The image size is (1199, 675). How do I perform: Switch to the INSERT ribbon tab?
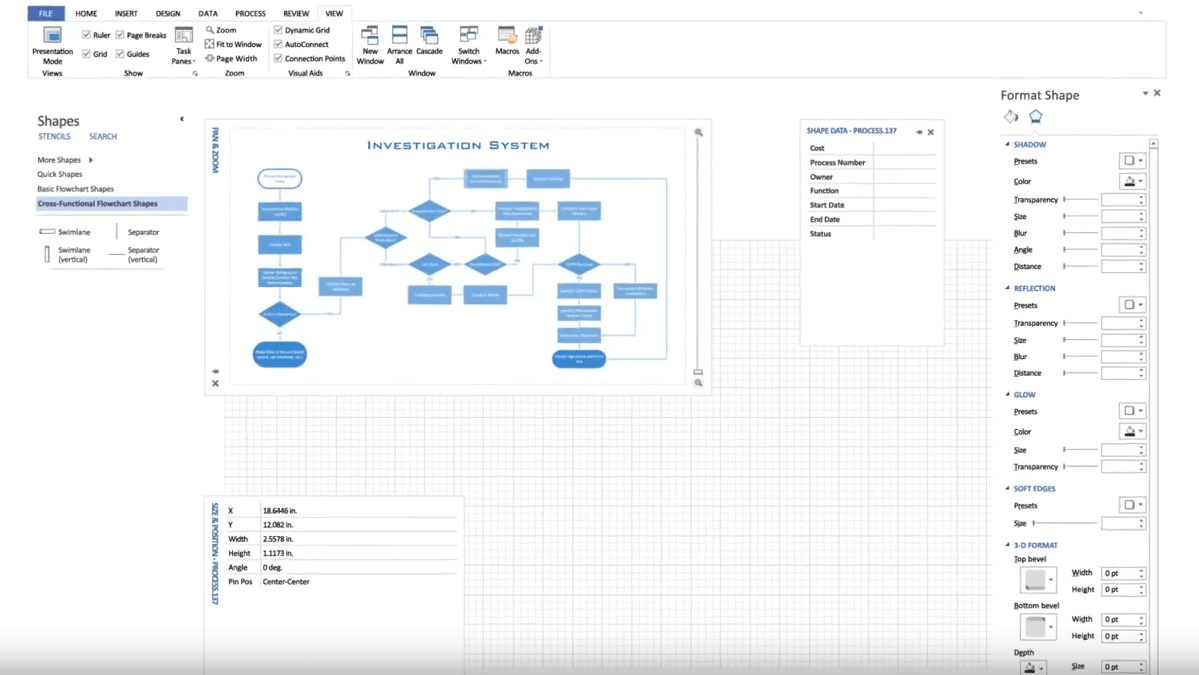point(126,13)
